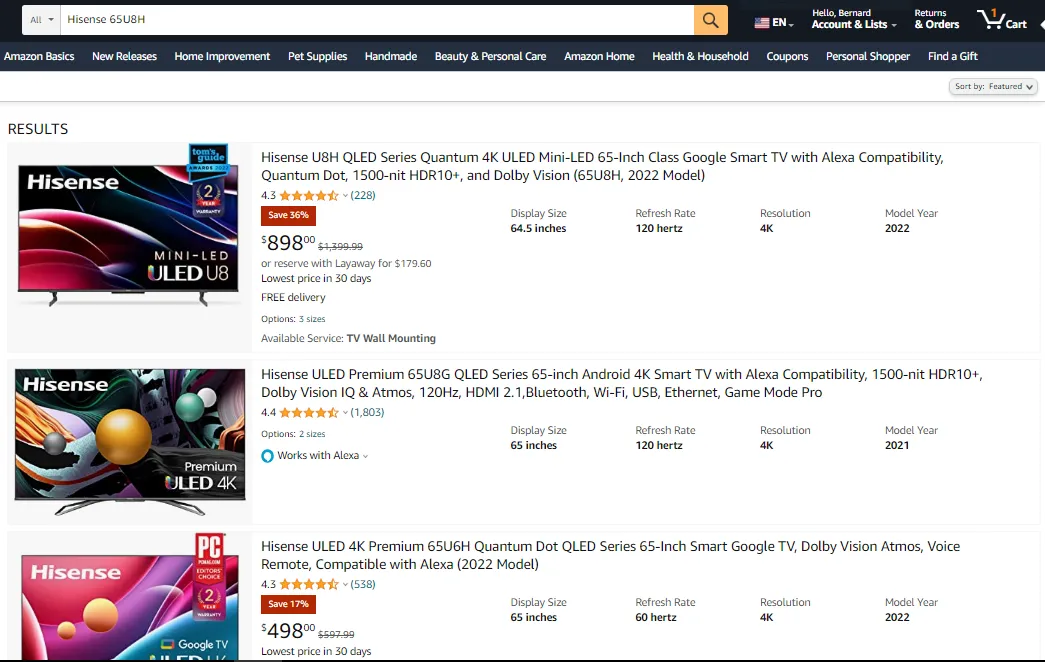Click the Hisense ULED Premium 65U8G title
This screenshot has width=1045, height=662.
pos(621,383)
